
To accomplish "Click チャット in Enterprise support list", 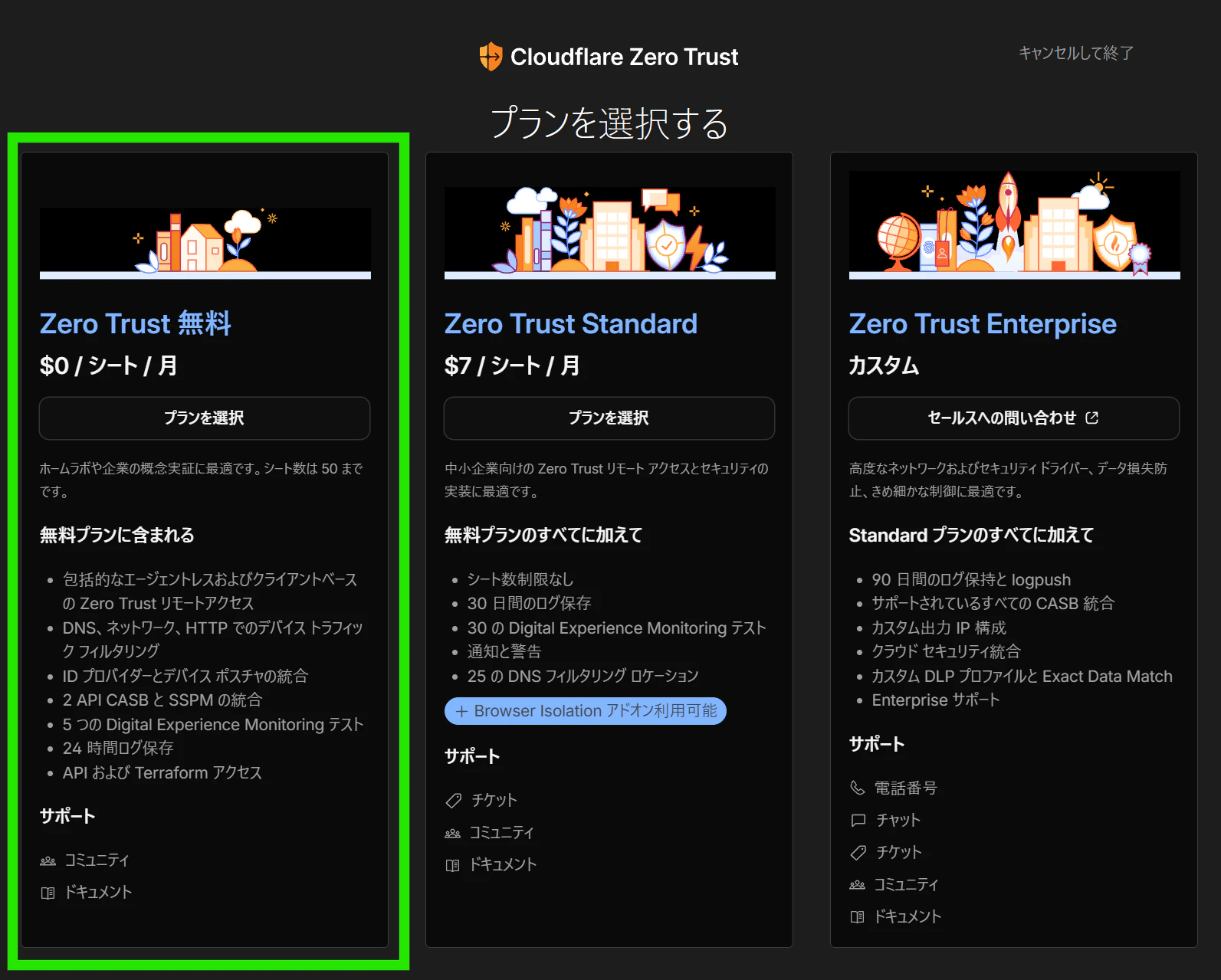I will pyautogui.click(x=898, y=821).
